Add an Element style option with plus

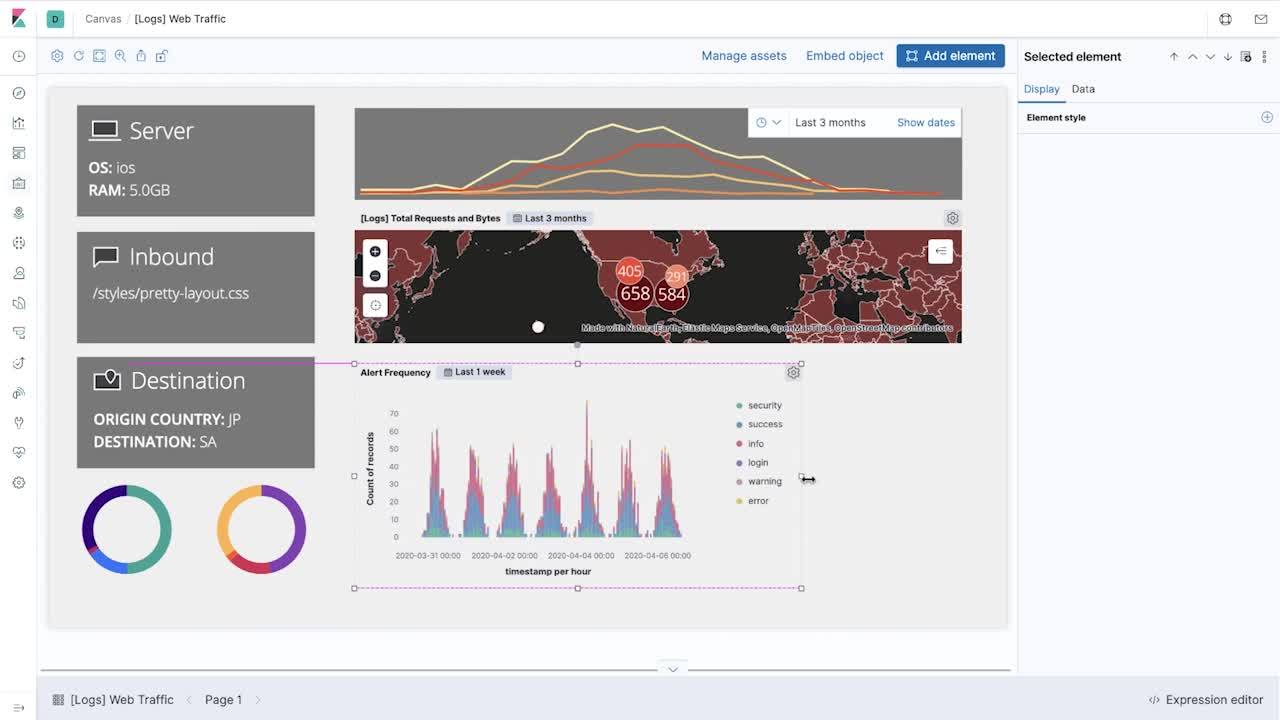click(x=1266, y=117)
